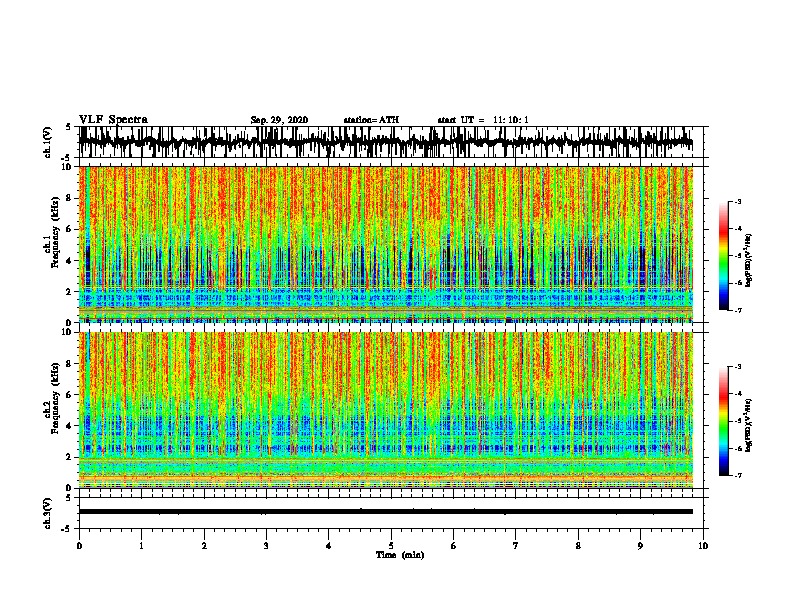Click the "0" tick on the time axis
The width and height of the screenshot is (792, 612).
pos(79,546)
